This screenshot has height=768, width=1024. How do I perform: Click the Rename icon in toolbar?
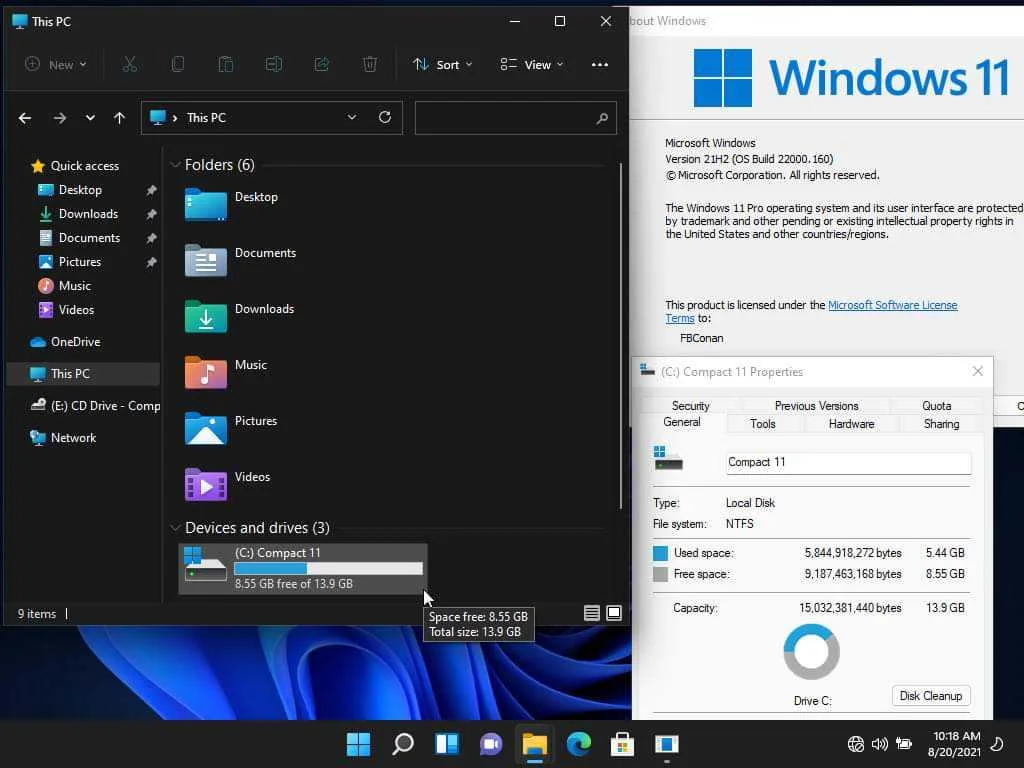pyautogui.click(x=274, y=64)
